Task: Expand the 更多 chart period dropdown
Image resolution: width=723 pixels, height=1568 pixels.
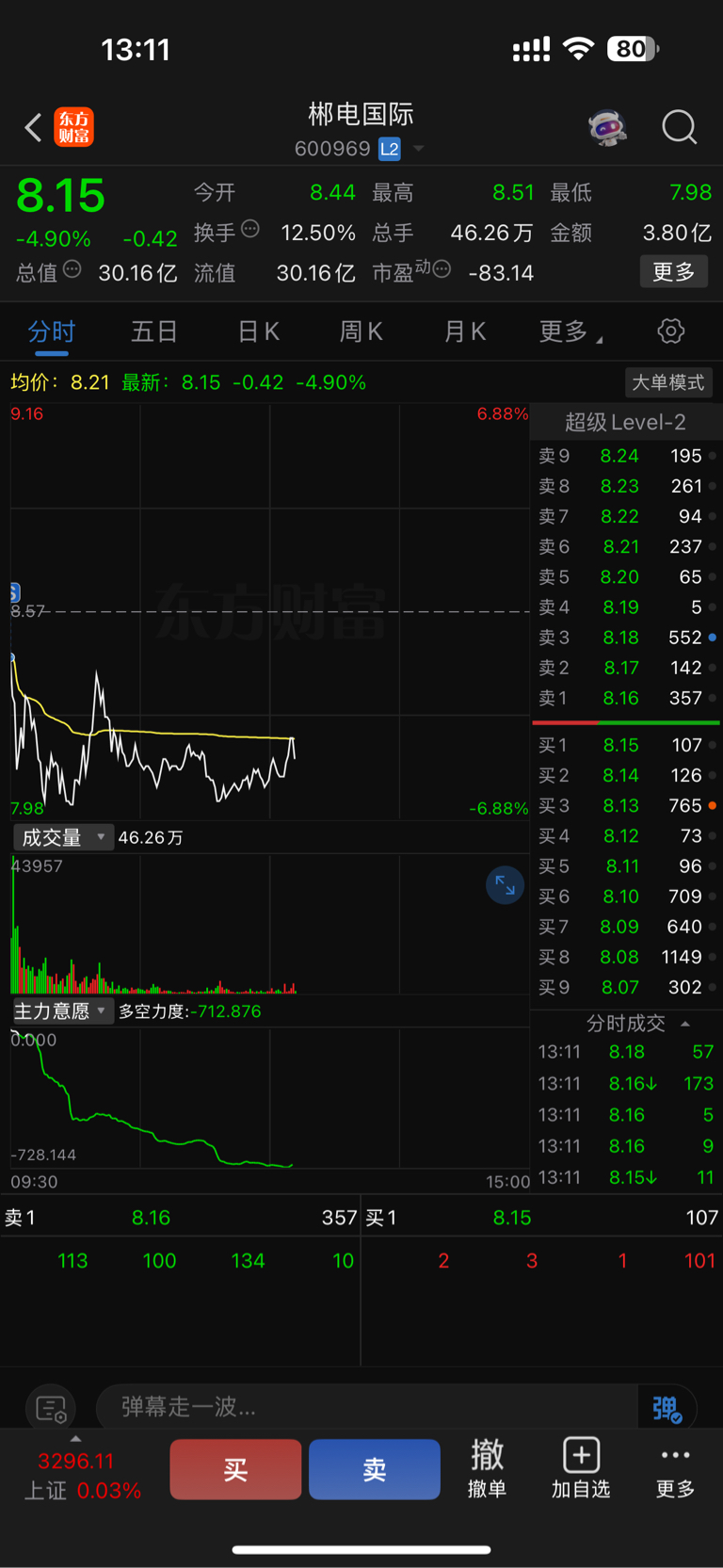Action: click(570, 331)
